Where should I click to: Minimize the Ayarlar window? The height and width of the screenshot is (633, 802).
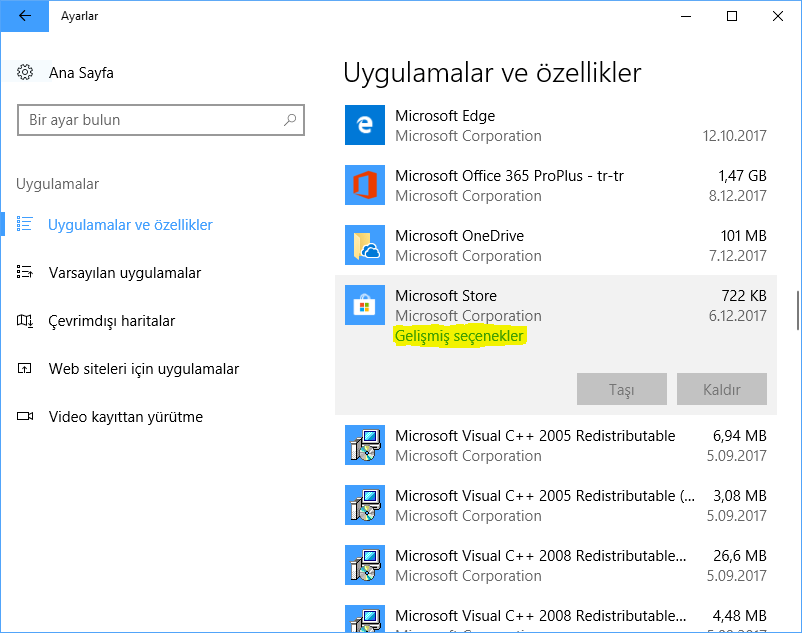coord(686,16)
